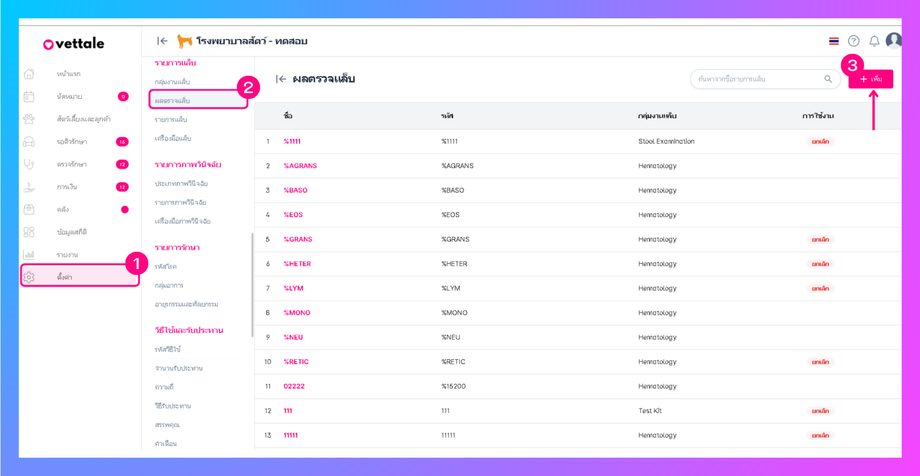Viewport: 920px width, 476px height.
Task: Click the pink add (+) button
Action: 870,79
